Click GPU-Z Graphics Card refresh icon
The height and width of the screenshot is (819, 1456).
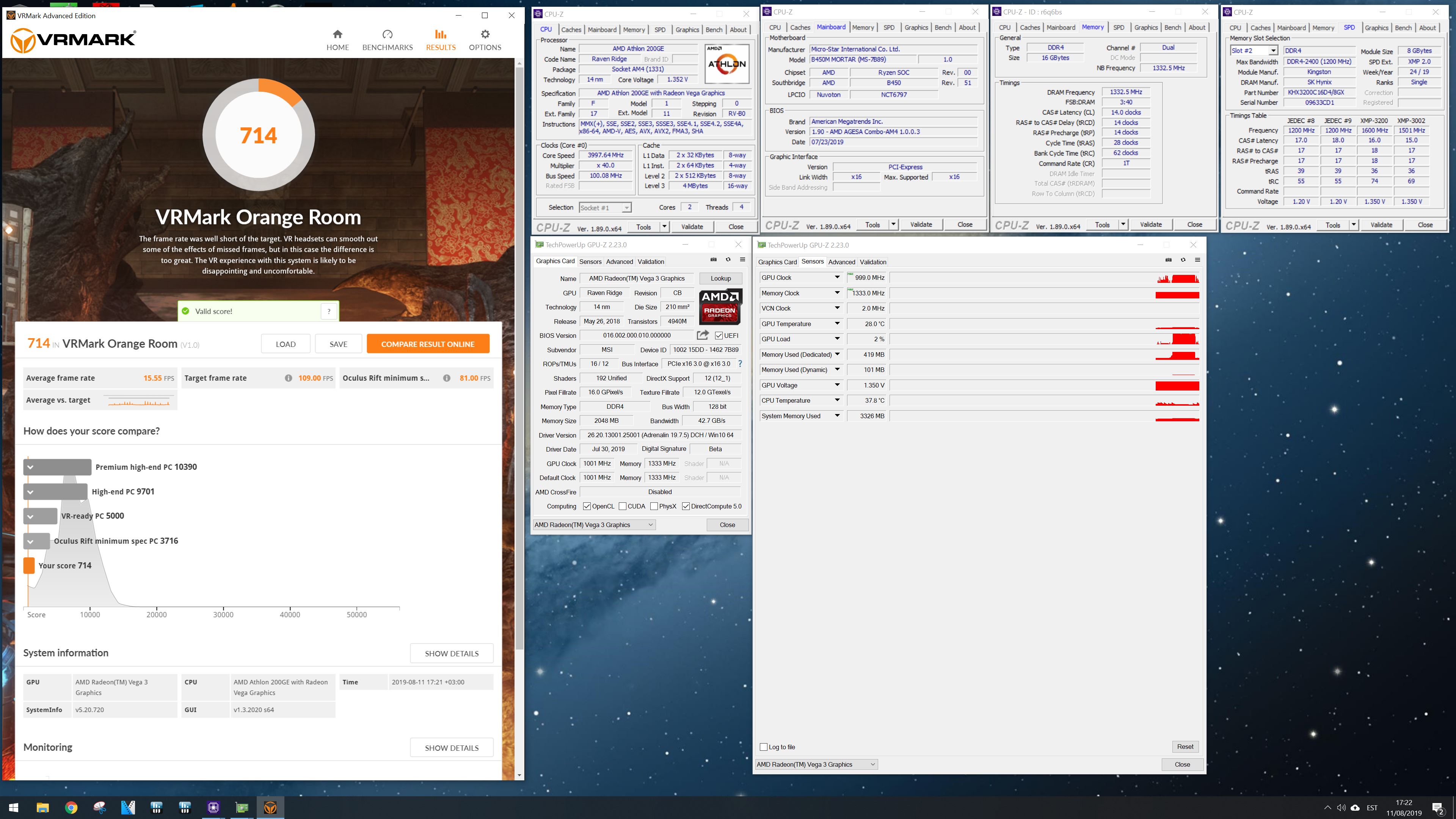tap(728, 259)
